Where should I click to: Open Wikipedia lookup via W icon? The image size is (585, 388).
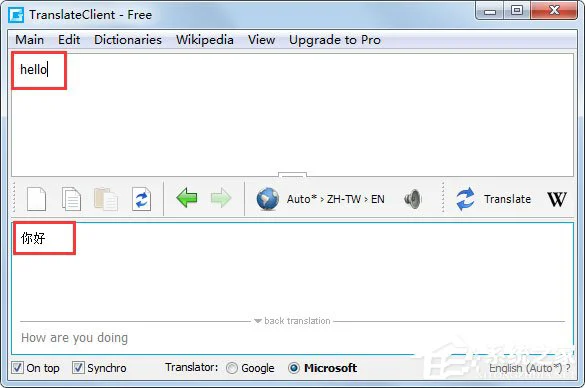557,199
